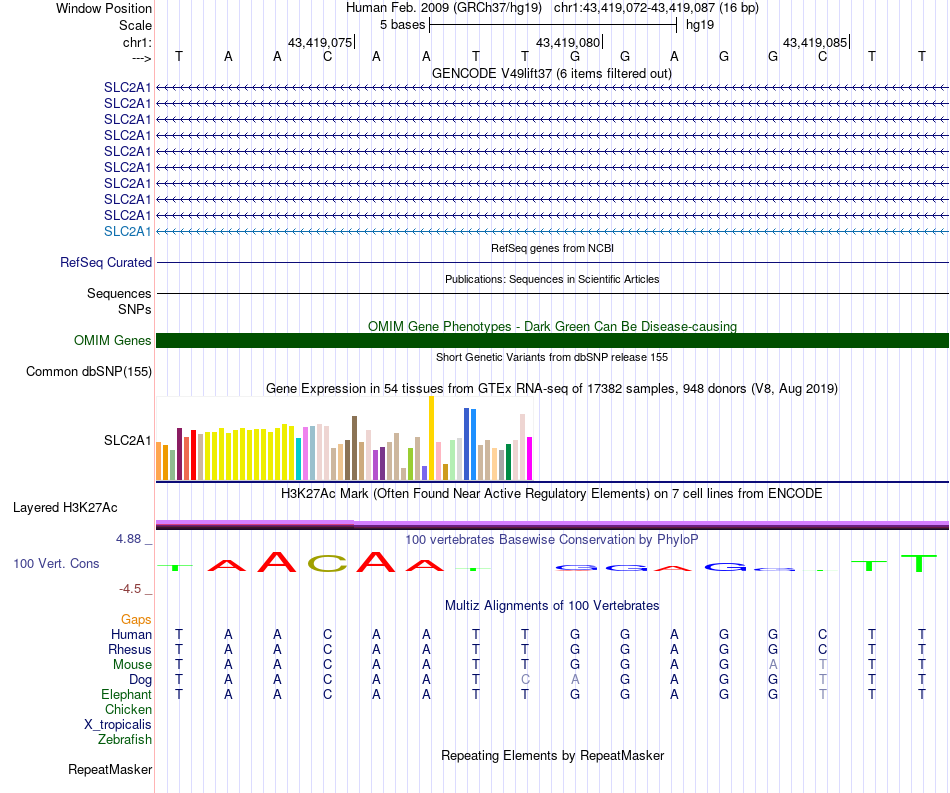Open Repeating Elements by RepeatMasker title
The width and height of the screenshot is (950, 793).
coord(552,755)
